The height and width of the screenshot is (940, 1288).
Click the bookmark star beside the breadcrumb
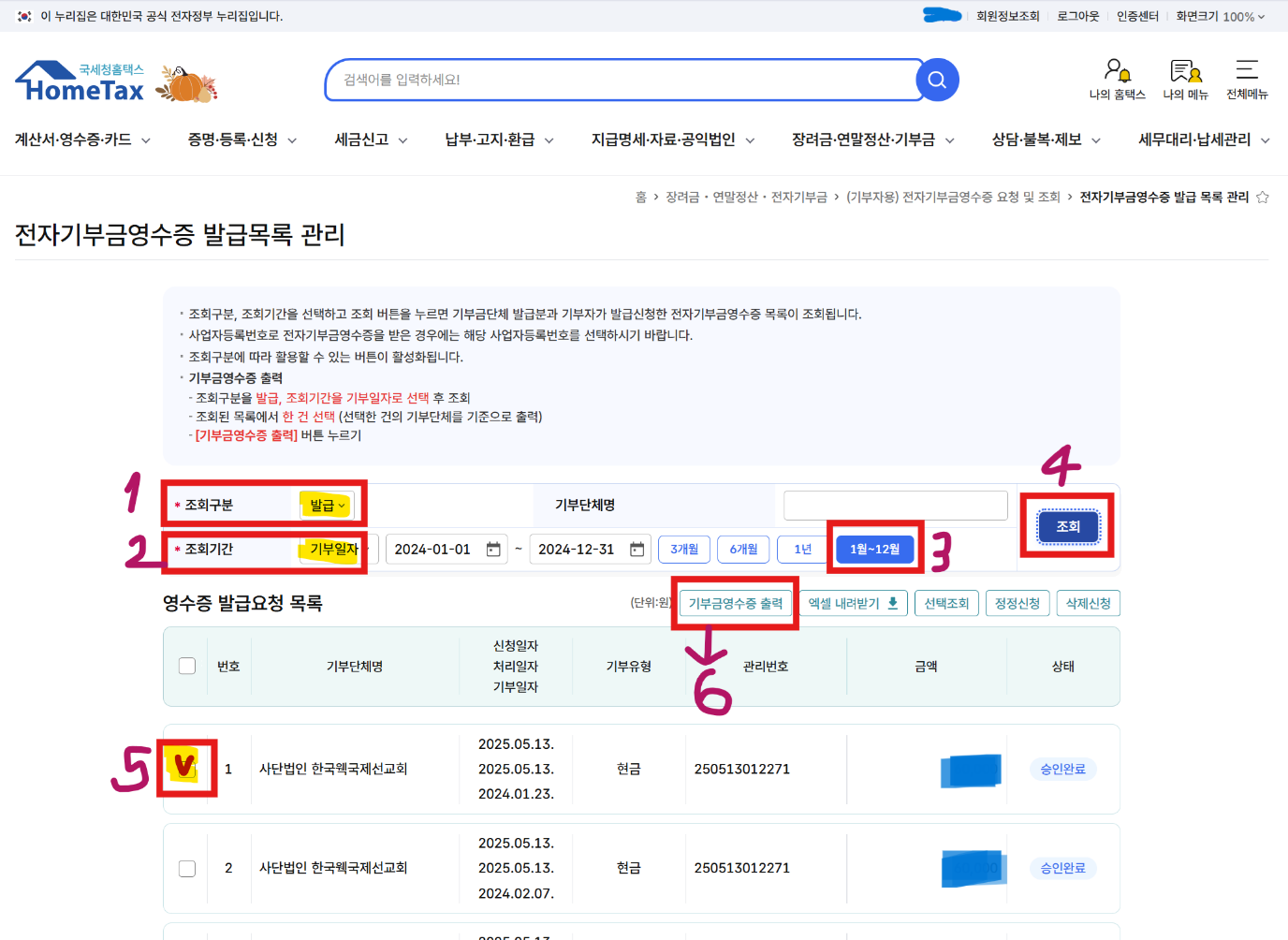pos(1264,197)
